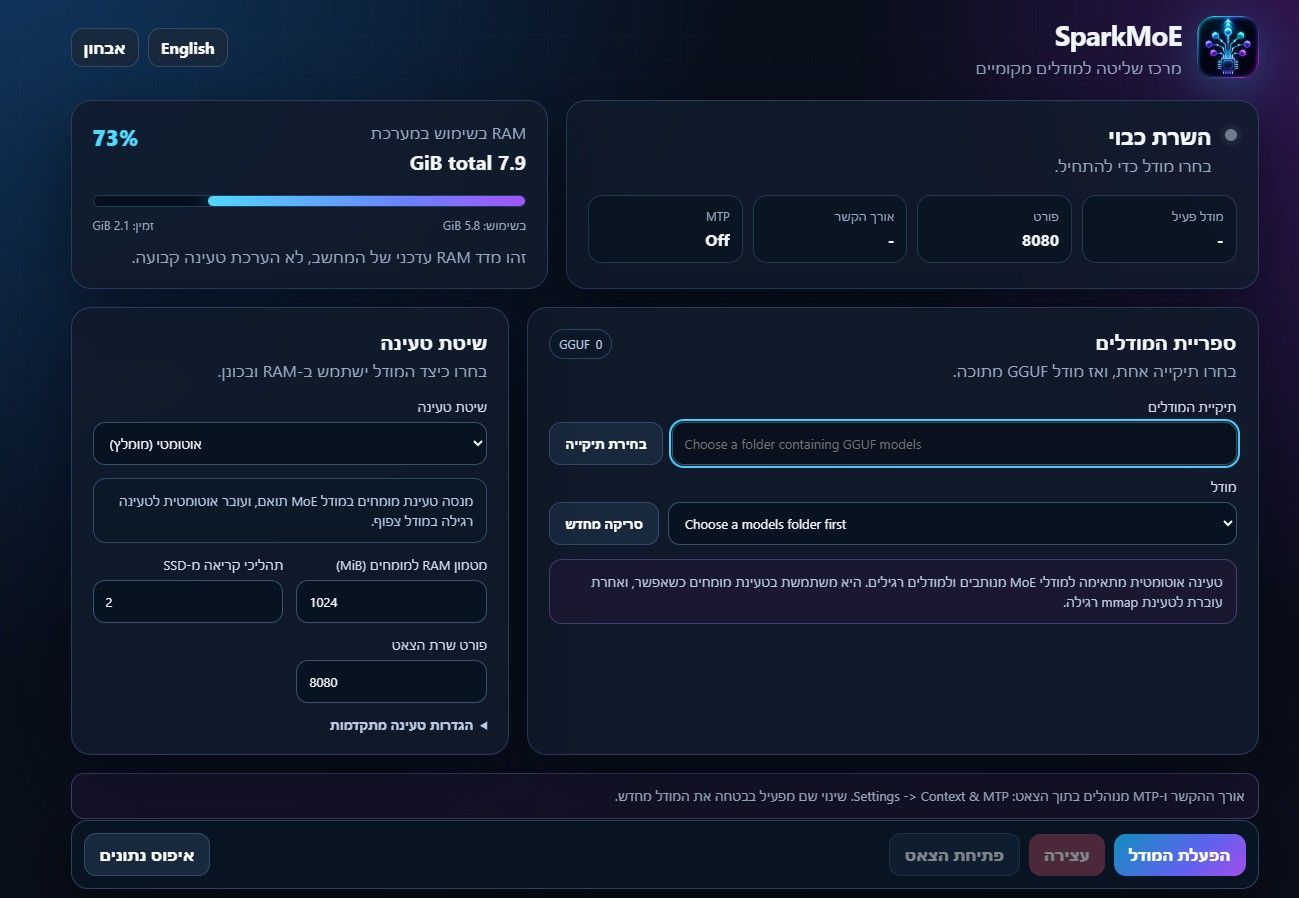The width and height of the screenshot is (1299, 898).
Task: Click the SparkMoE title text
Action: tap(1118, 37)
